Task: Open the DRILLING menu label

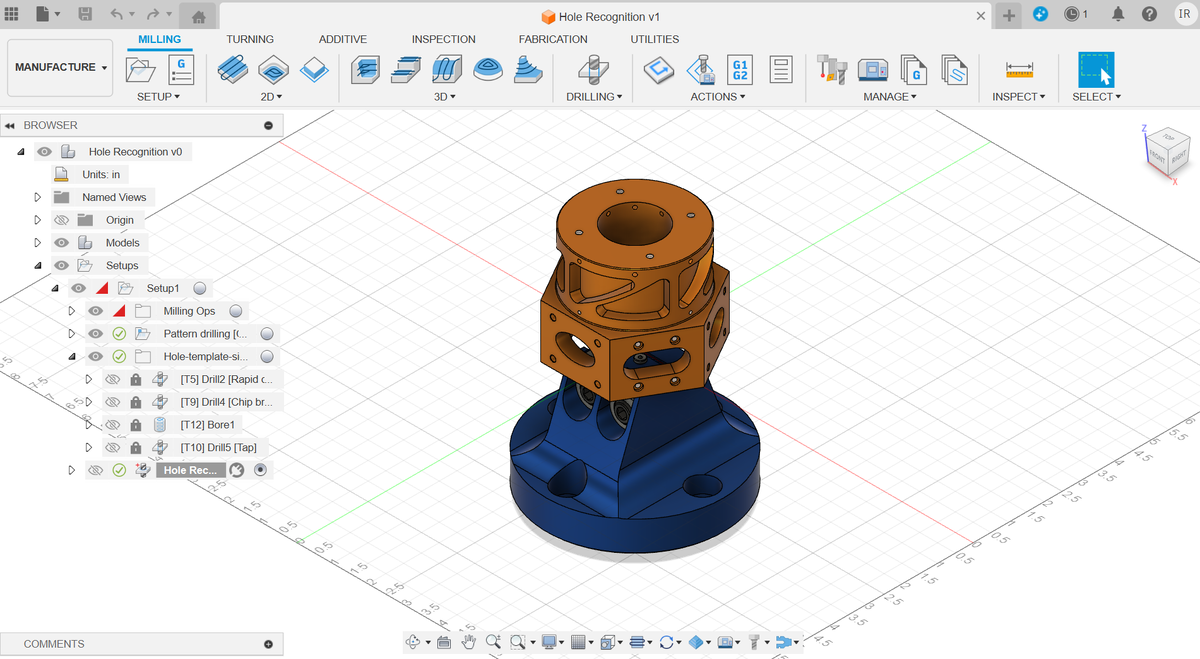Action: pos(593,97)
